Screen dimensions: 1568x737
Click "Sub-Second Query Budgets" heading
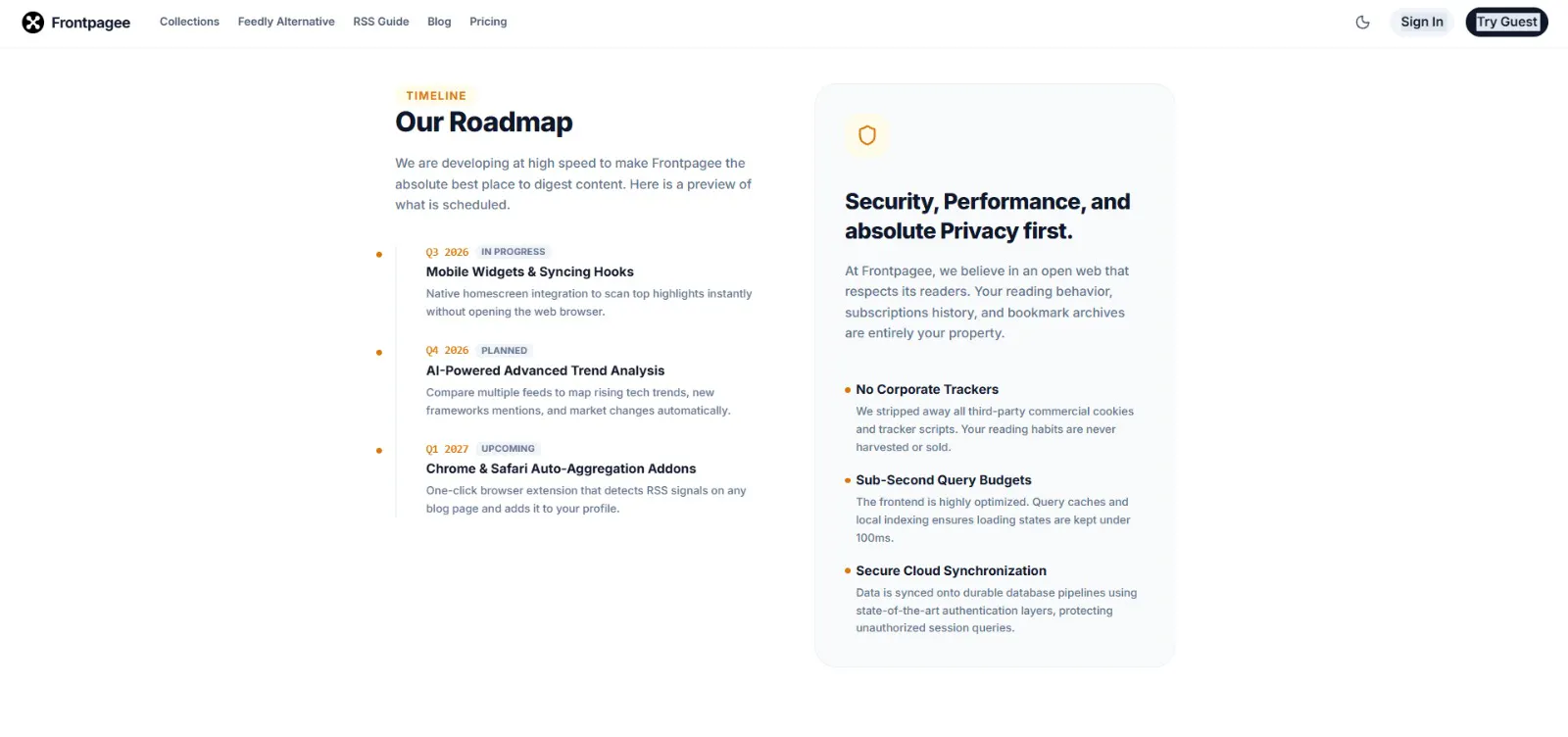tap(944, 480)
